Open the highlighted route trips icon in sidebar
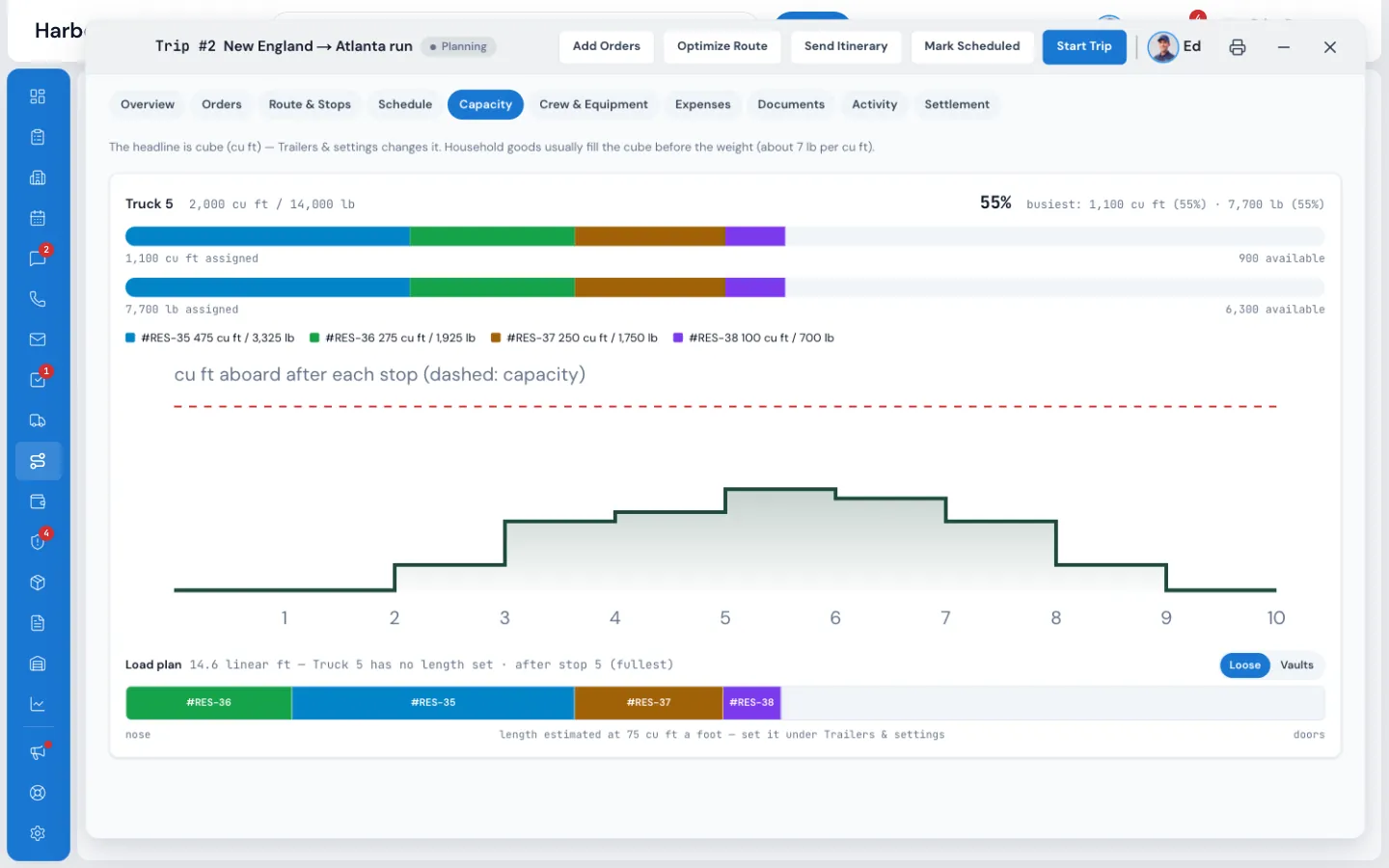Viewport: 1389px width, 868px height. pyautogui.click(x=38, y=461)
